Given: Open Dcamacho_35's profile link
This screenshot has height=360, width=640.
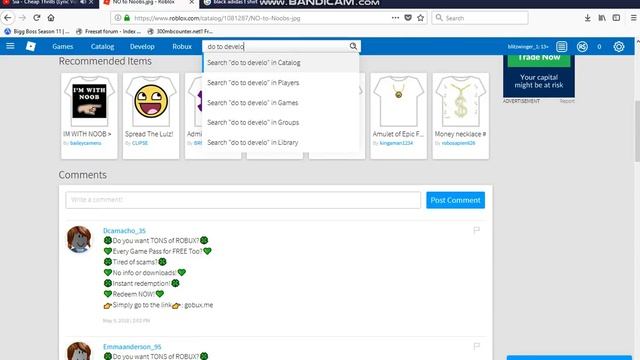Looking at the screenshot, I should [124, 231].
